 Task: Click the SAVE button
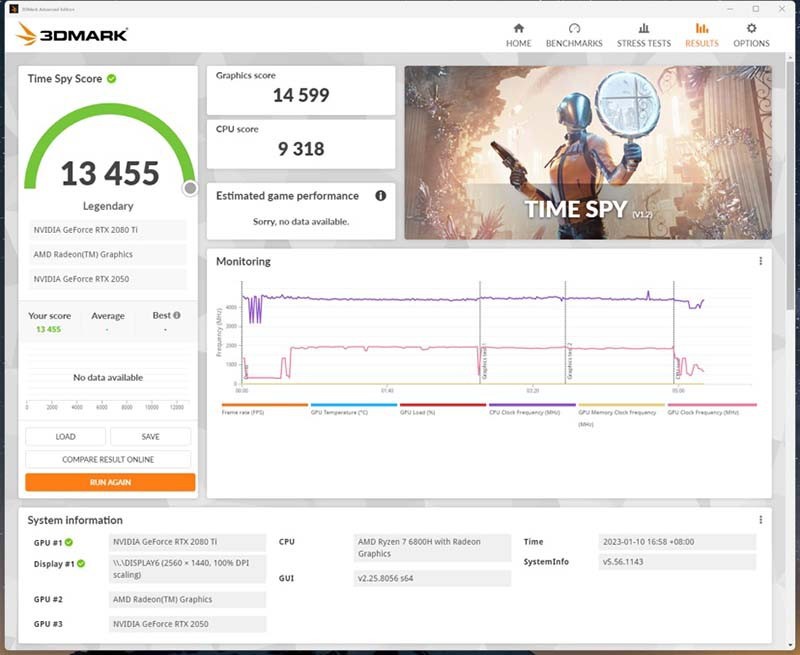(x=151, y=437)
